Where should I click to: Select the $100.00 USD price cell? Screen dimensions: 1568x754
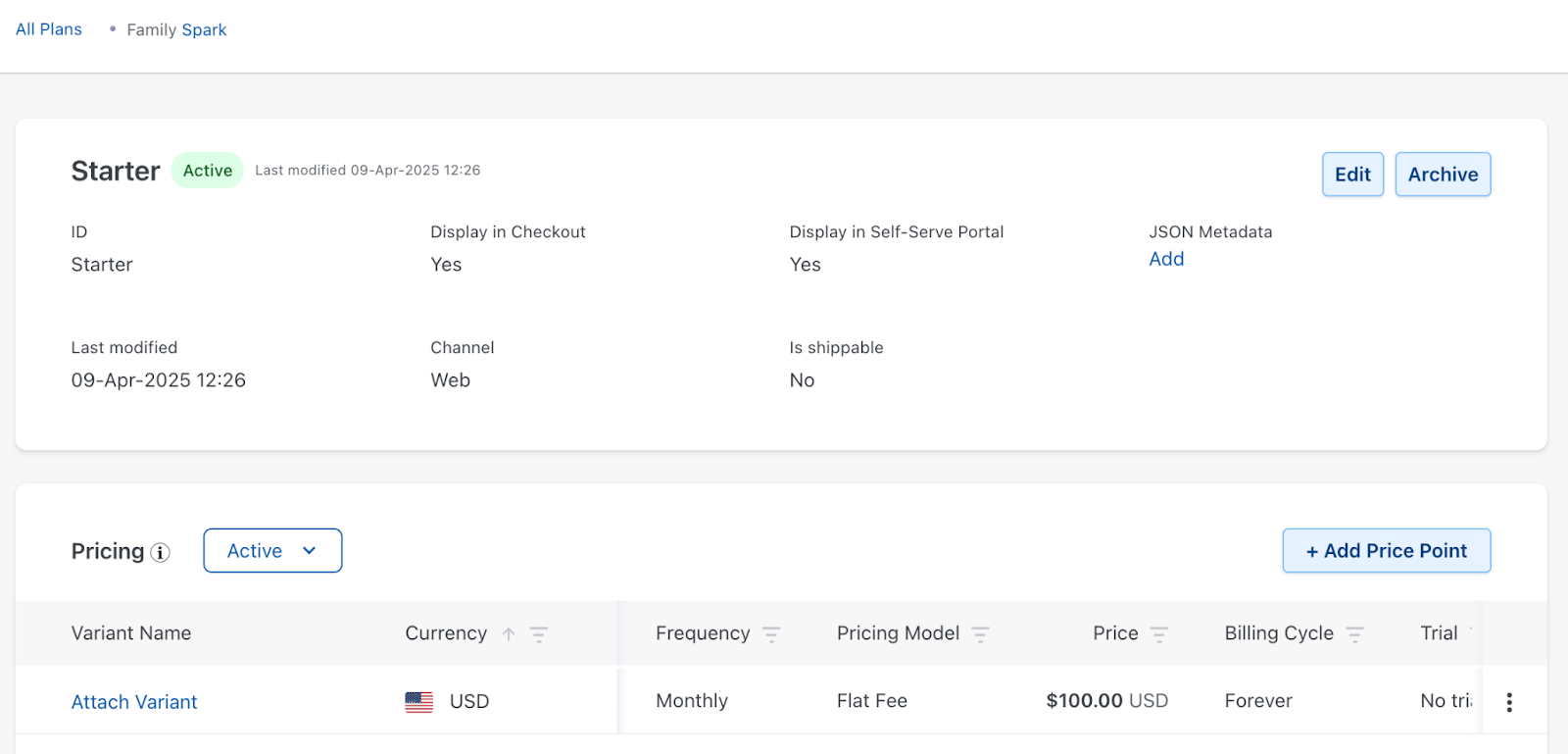(1106, 701)
